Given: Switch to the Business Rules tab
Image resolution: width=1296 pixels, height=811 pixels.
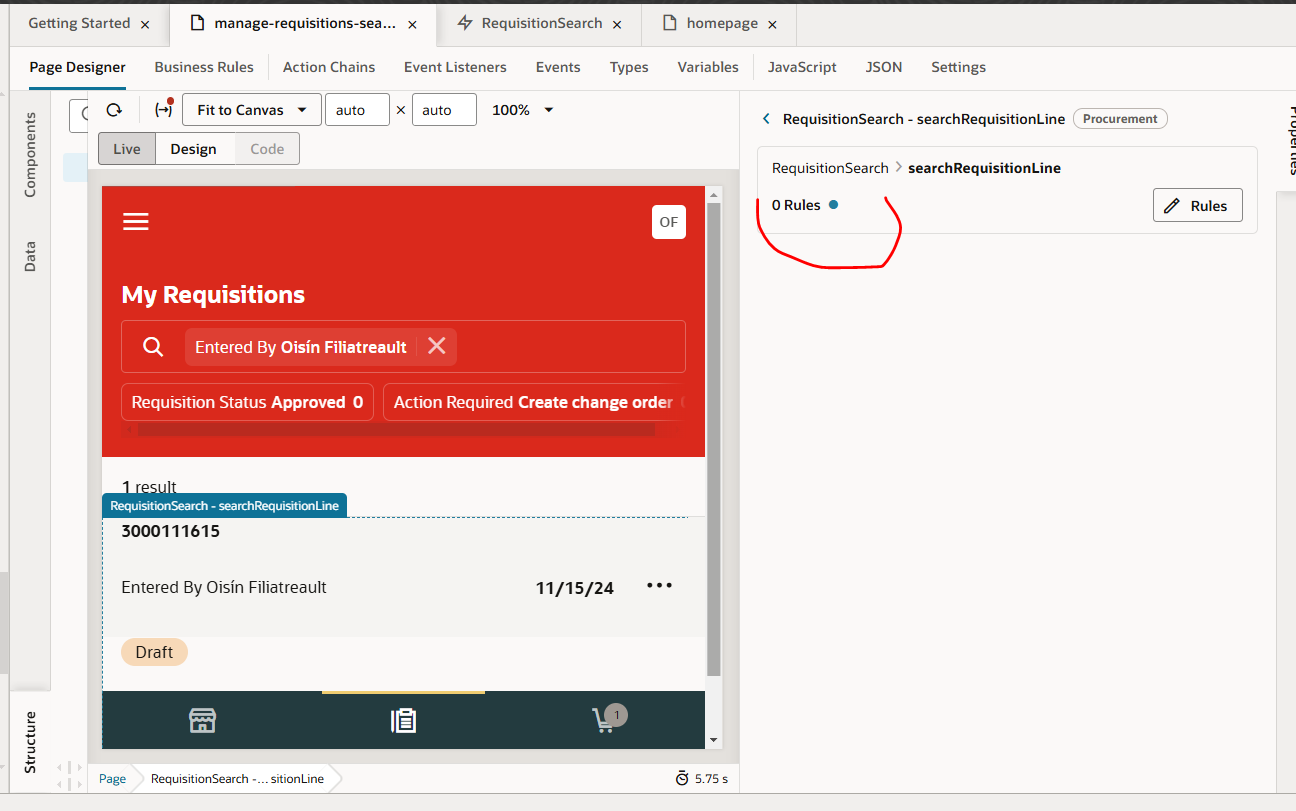Looking at the screenshot, I should click(x=204, y=67).
